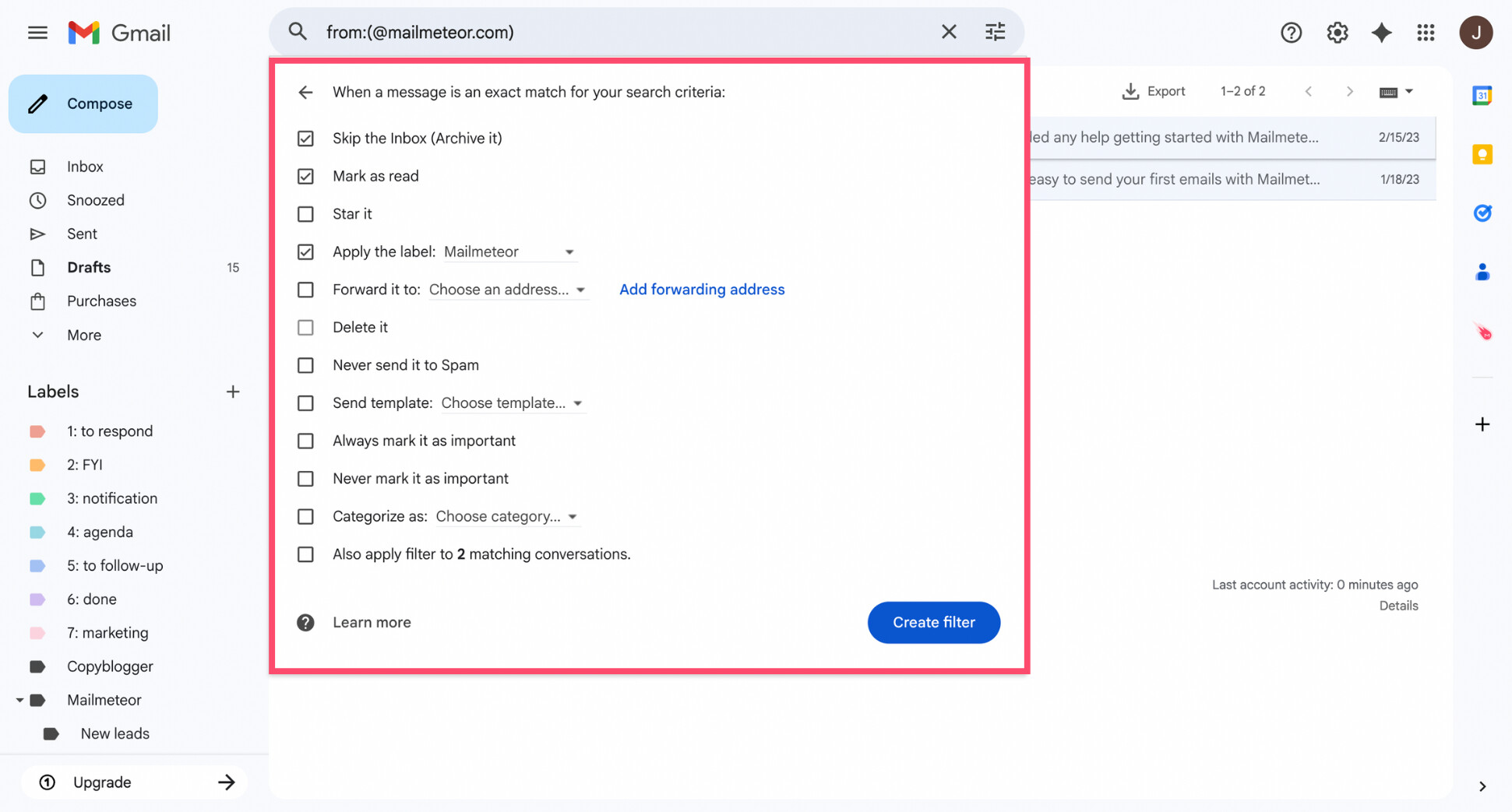Collapse the Mailmeteor label group

click(x=19, y=700)
